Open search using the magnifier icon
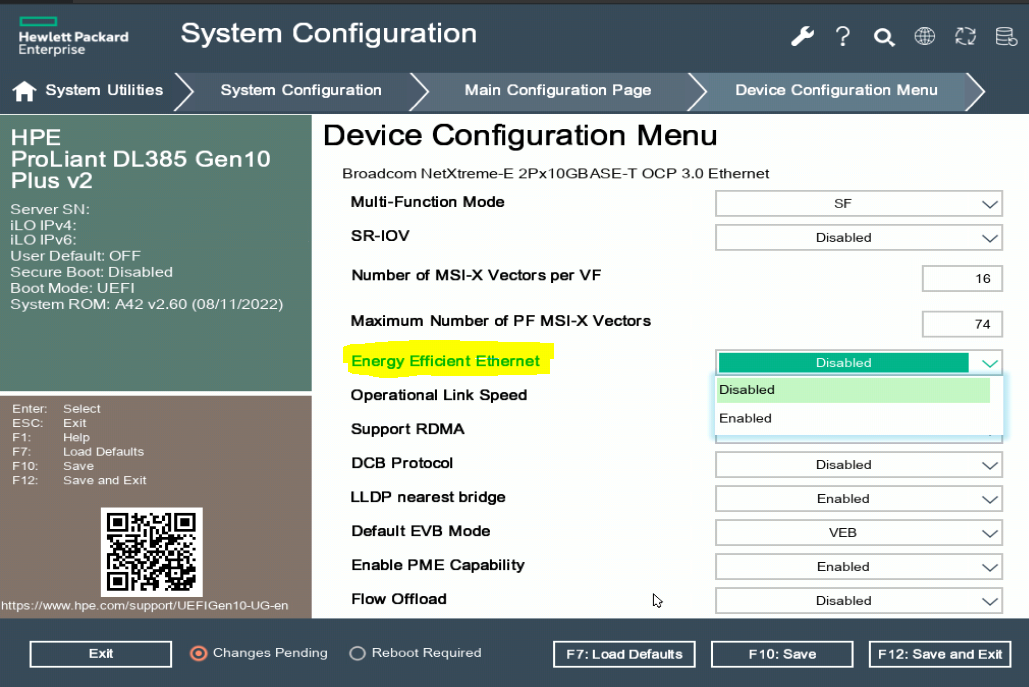Screen dimensions: 1029x687 884,36
